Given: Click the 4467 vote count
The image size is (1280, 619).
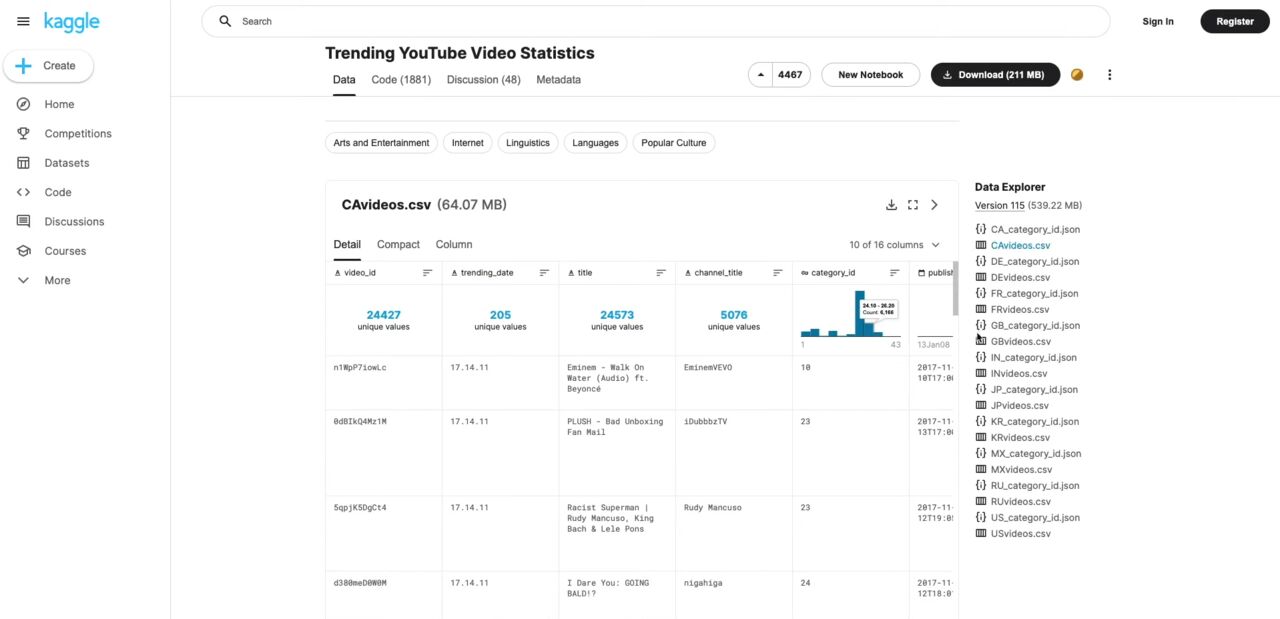Looking at the screenshot, I should click(790, 75).
